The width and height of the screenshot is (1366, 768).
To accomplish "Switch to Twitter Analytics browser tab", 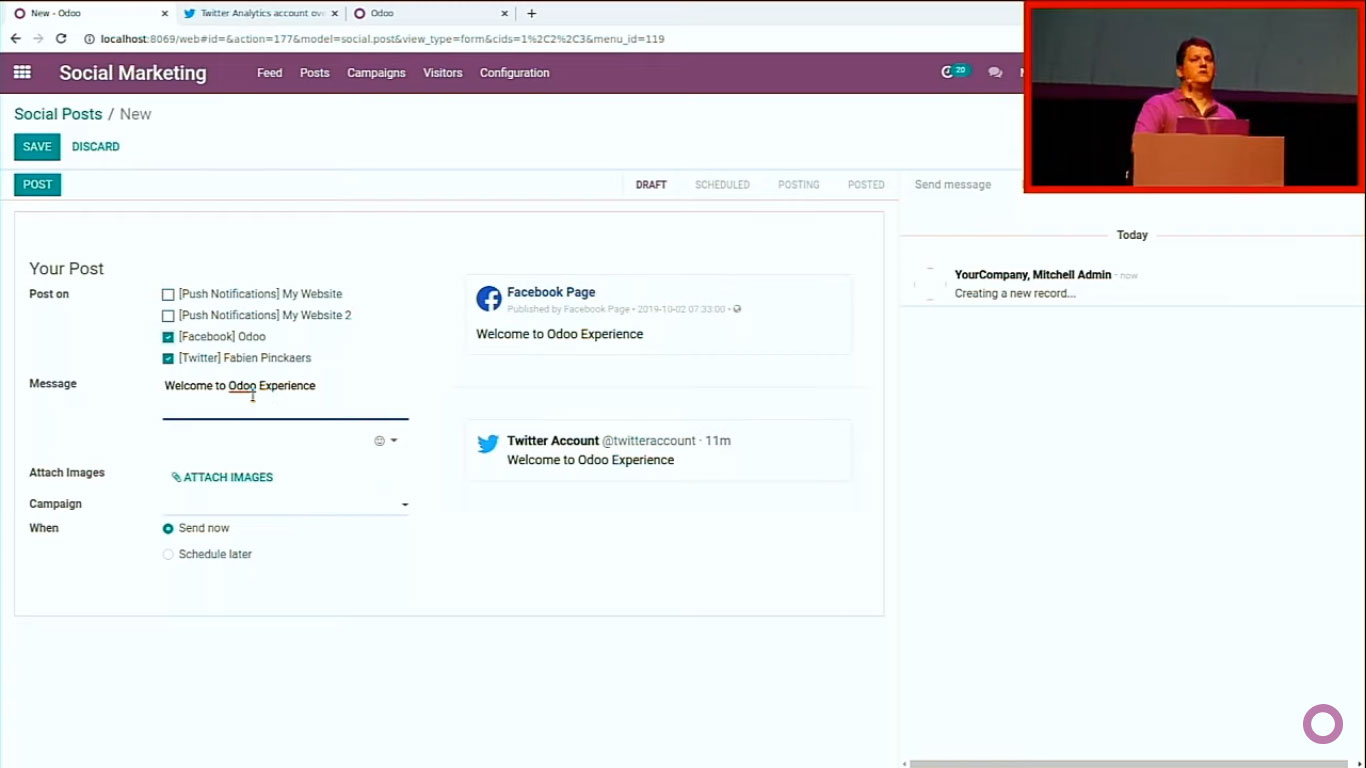I will click(x=260, y=14).
